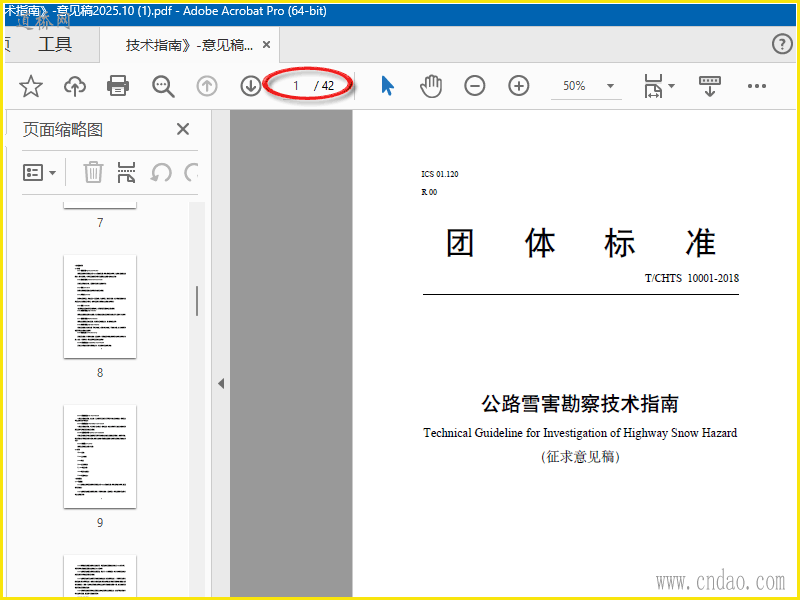Rotate pages counterclockwise
The width and height of the screenshot is (800, 600).
coord(161,173)
